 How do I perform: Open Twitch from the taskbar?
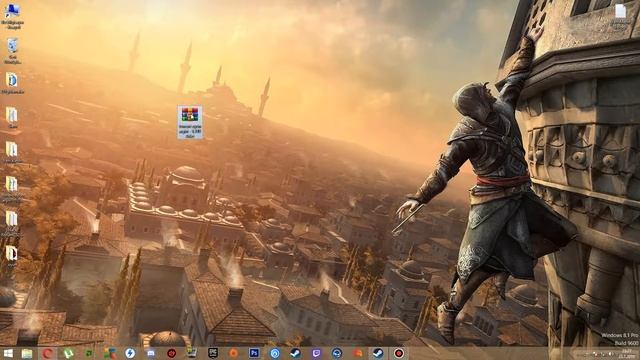click(316, 353)
